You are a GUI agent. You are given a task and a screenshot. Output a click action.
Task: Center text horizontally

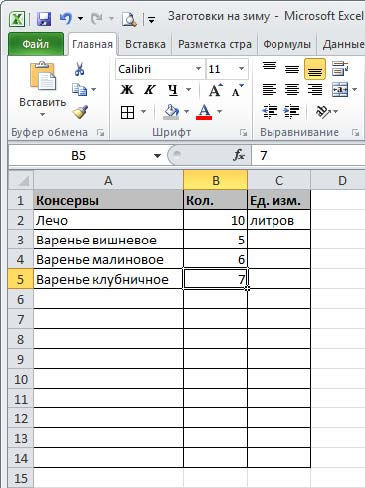[x=292, y=89]
